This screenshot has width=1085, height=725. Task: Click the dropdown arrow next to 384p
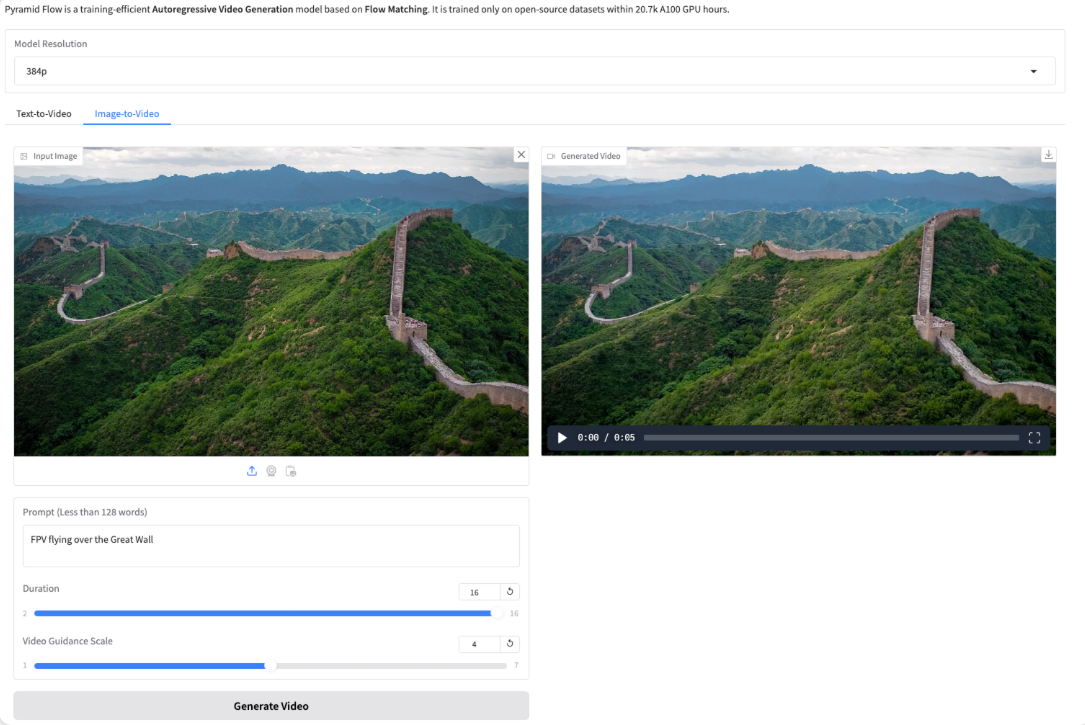(1033, 71)
